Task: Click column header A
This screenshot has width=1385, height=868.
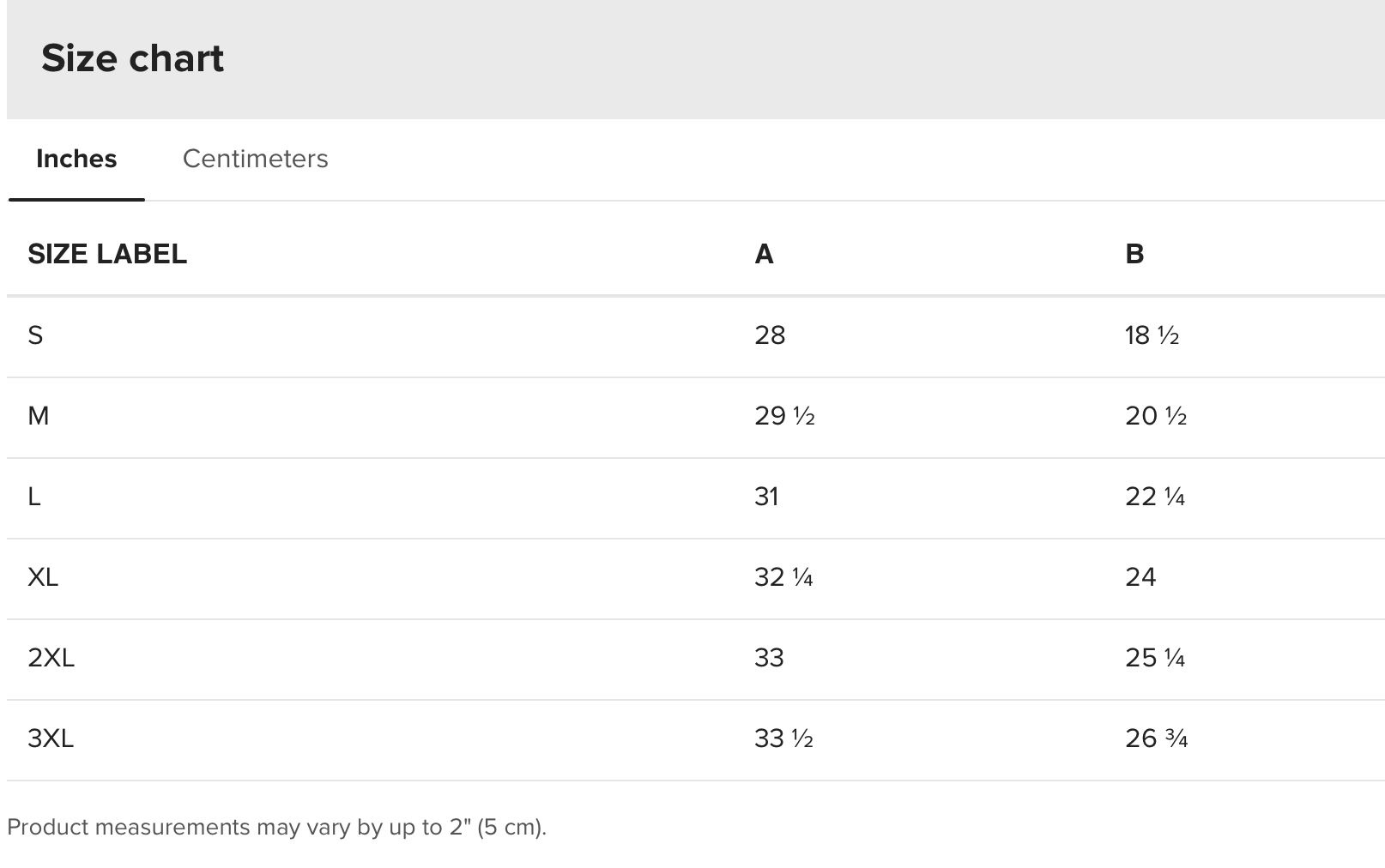Action: 764,254
